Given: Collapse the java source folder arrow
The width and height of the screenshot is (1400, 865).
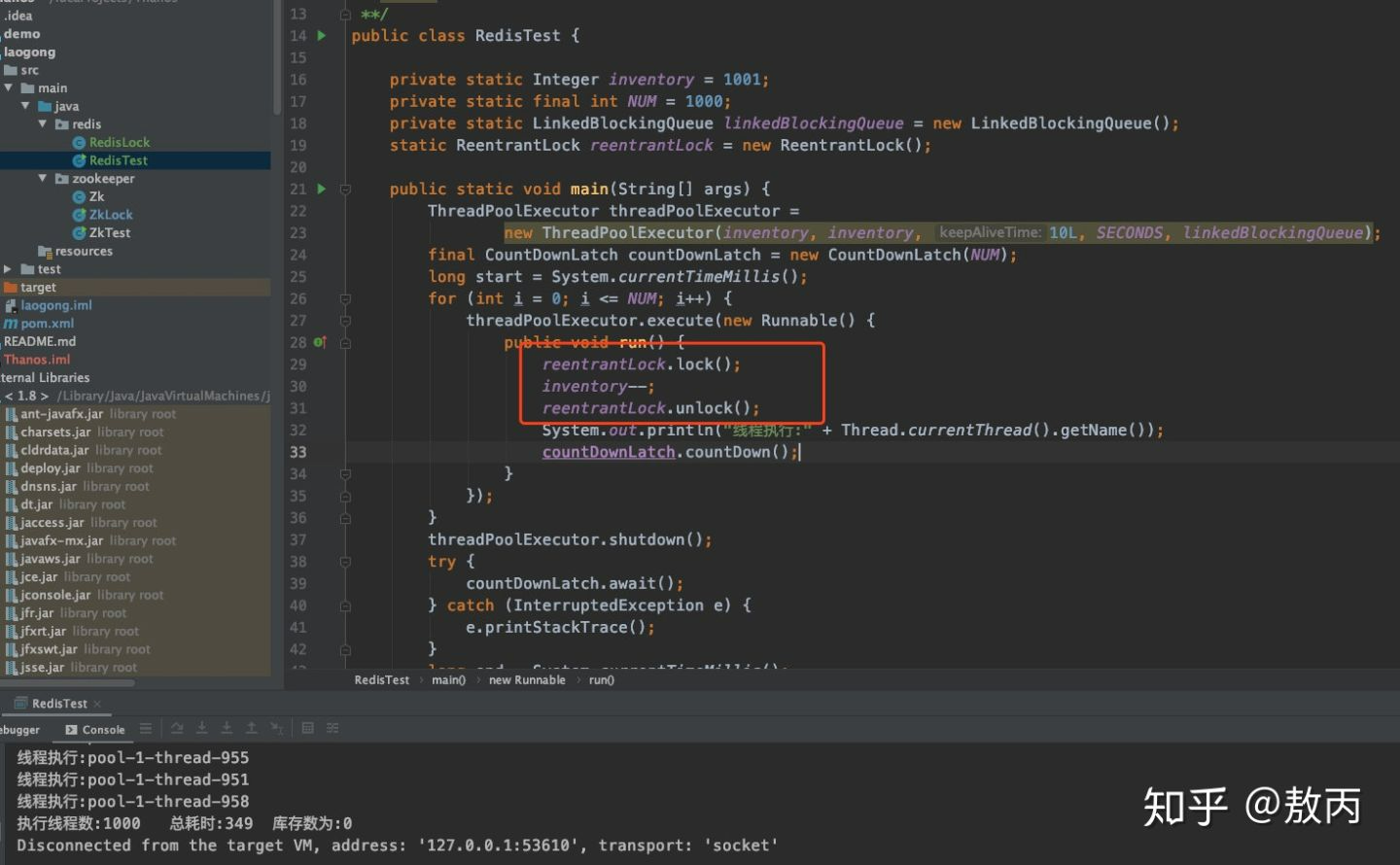Looking at the screenshot, I should click(25, 106).
